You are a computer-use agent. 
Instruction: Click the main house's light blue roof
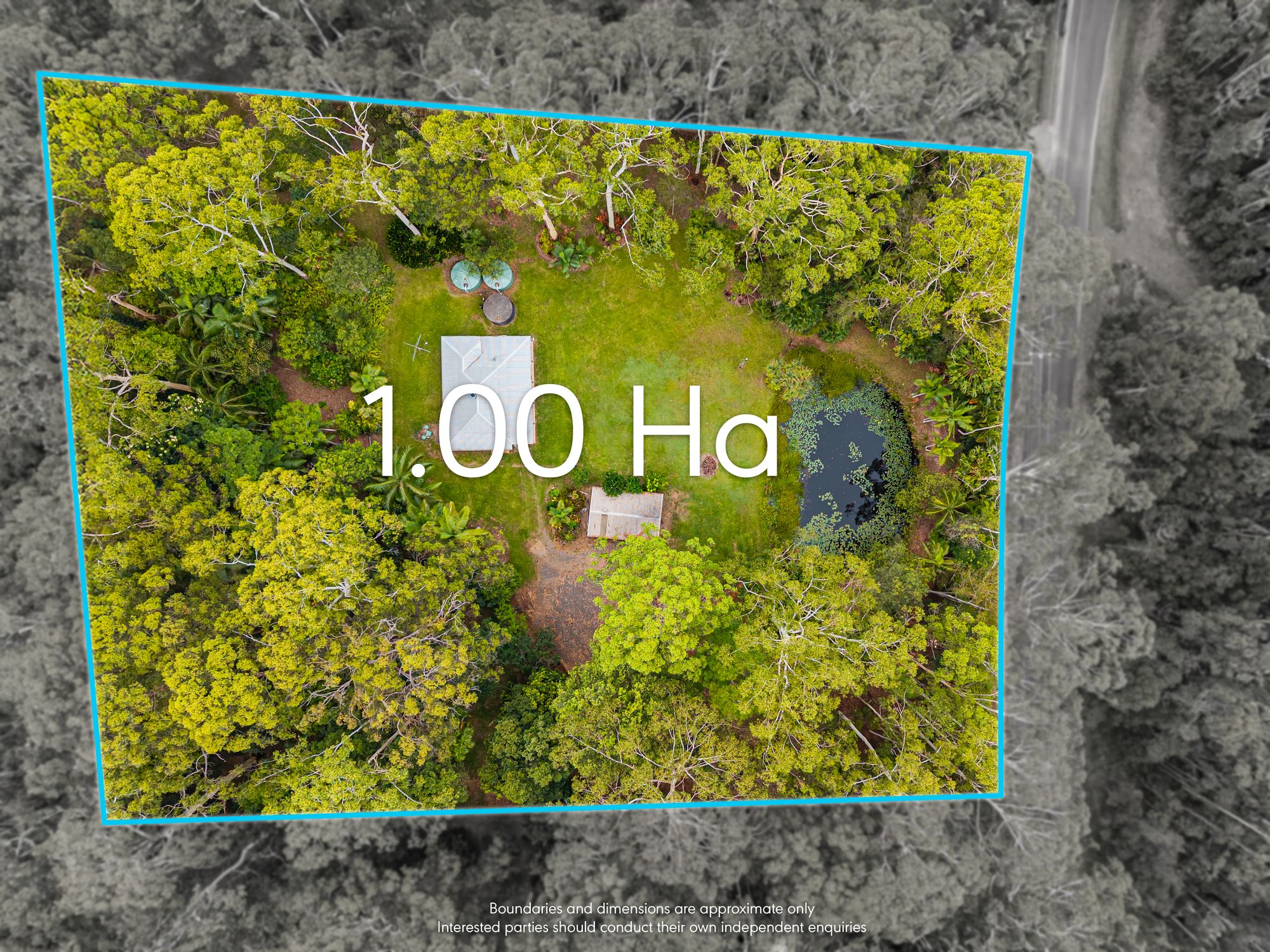[x=487, y=368]
